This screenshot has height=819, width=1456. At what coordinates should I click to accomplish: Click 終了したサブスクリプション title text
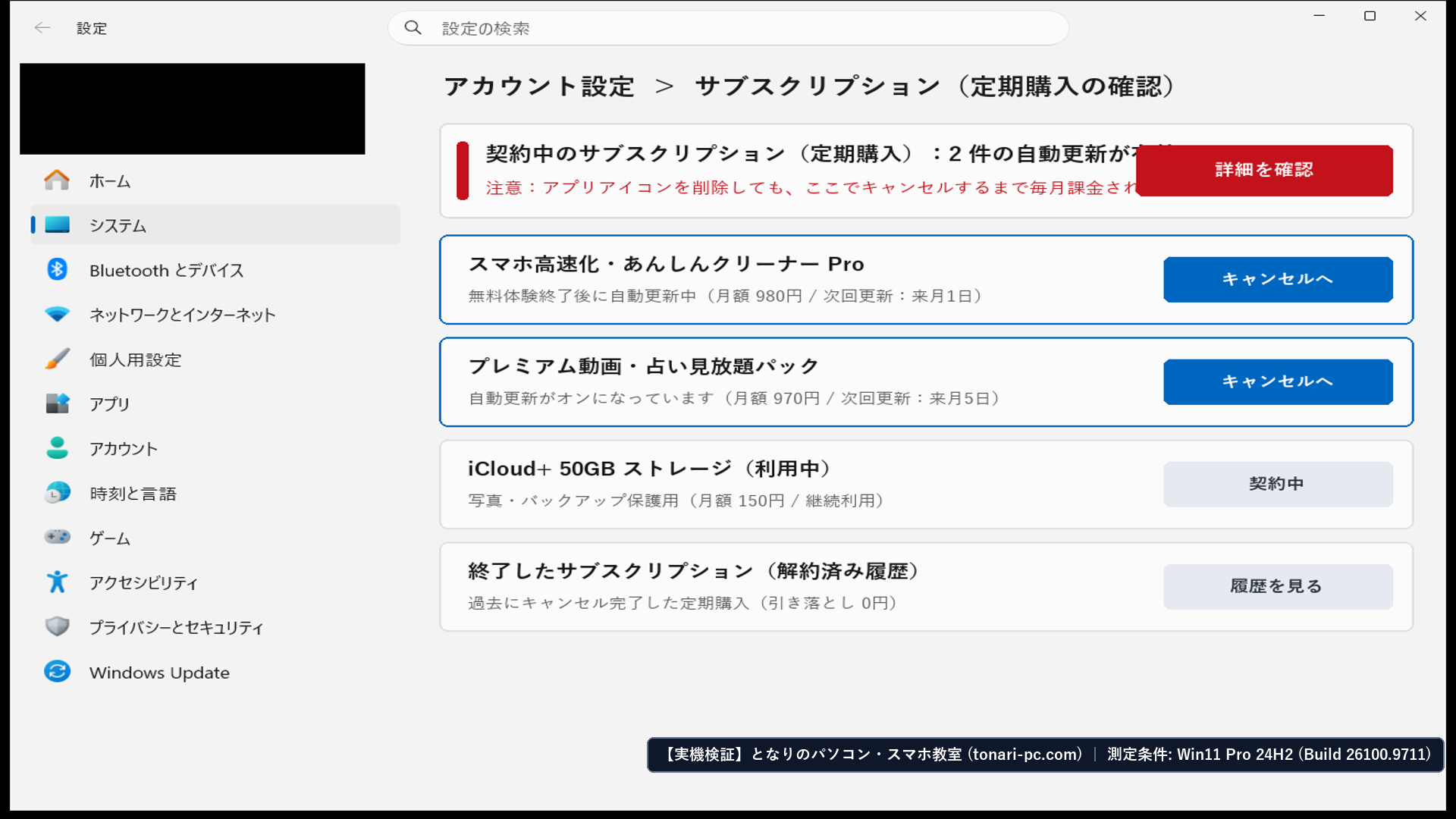694,571
